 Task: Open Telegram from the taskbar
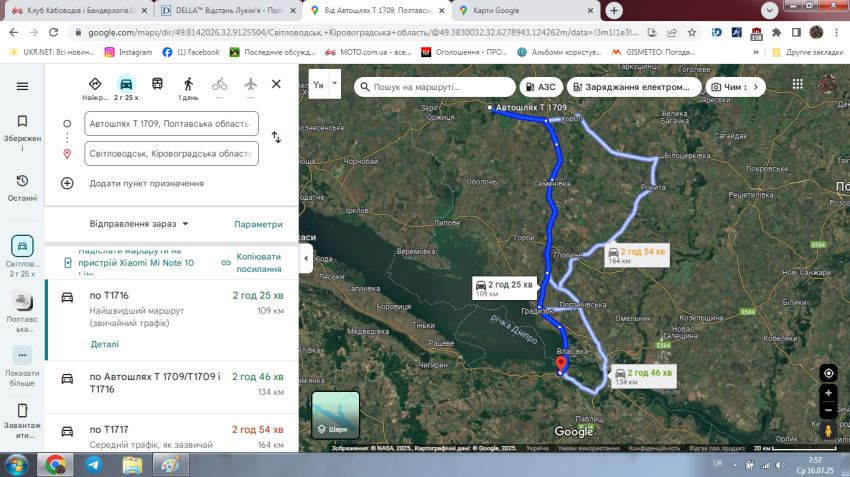[x=93, y=465]
